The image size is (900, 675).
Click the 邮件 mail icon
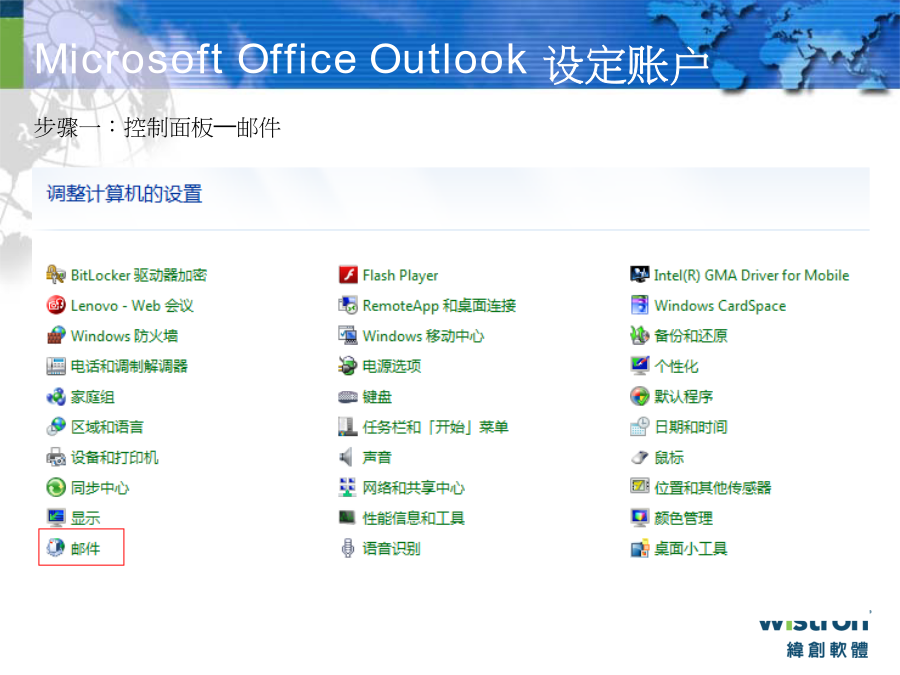pos(56,548)
